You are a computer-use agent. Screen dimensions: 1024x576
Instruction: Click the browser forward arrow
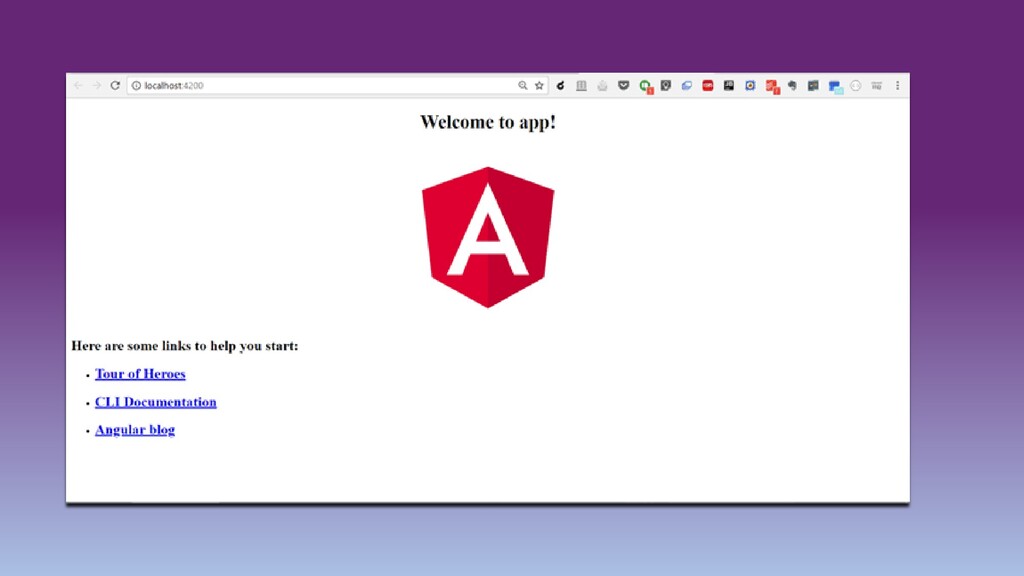tap(97, 86)
